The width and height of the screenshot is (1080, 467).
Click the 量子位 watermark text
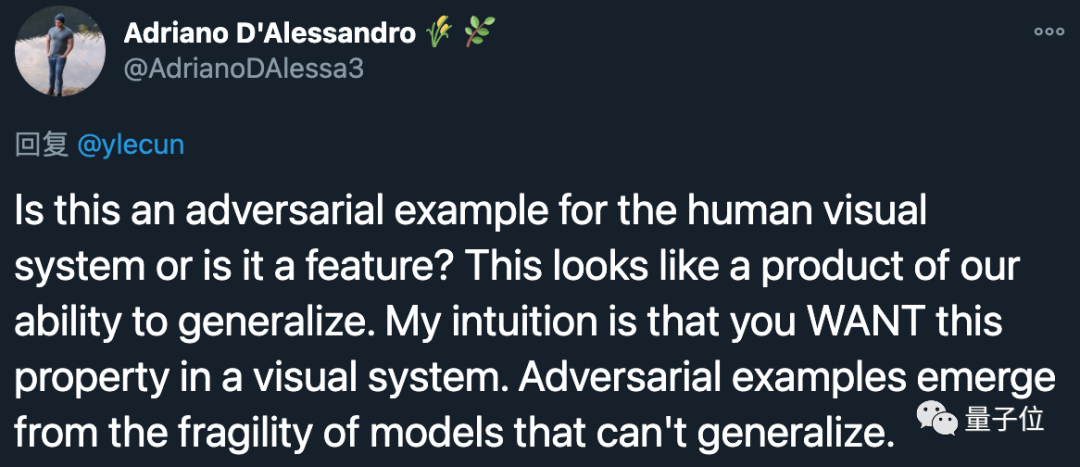[x=1005, y=420]
